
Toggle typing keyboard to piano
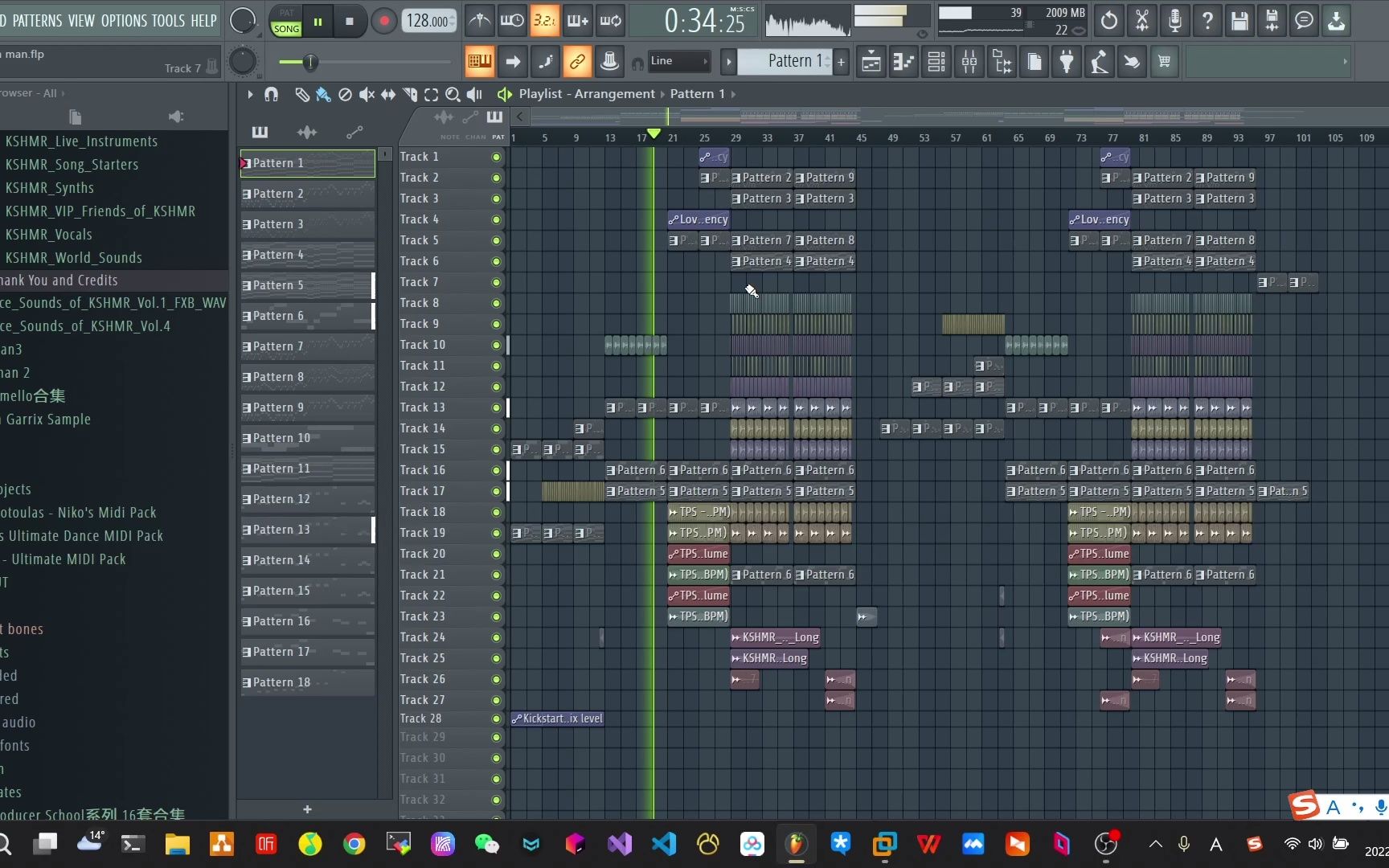point(480,61)
